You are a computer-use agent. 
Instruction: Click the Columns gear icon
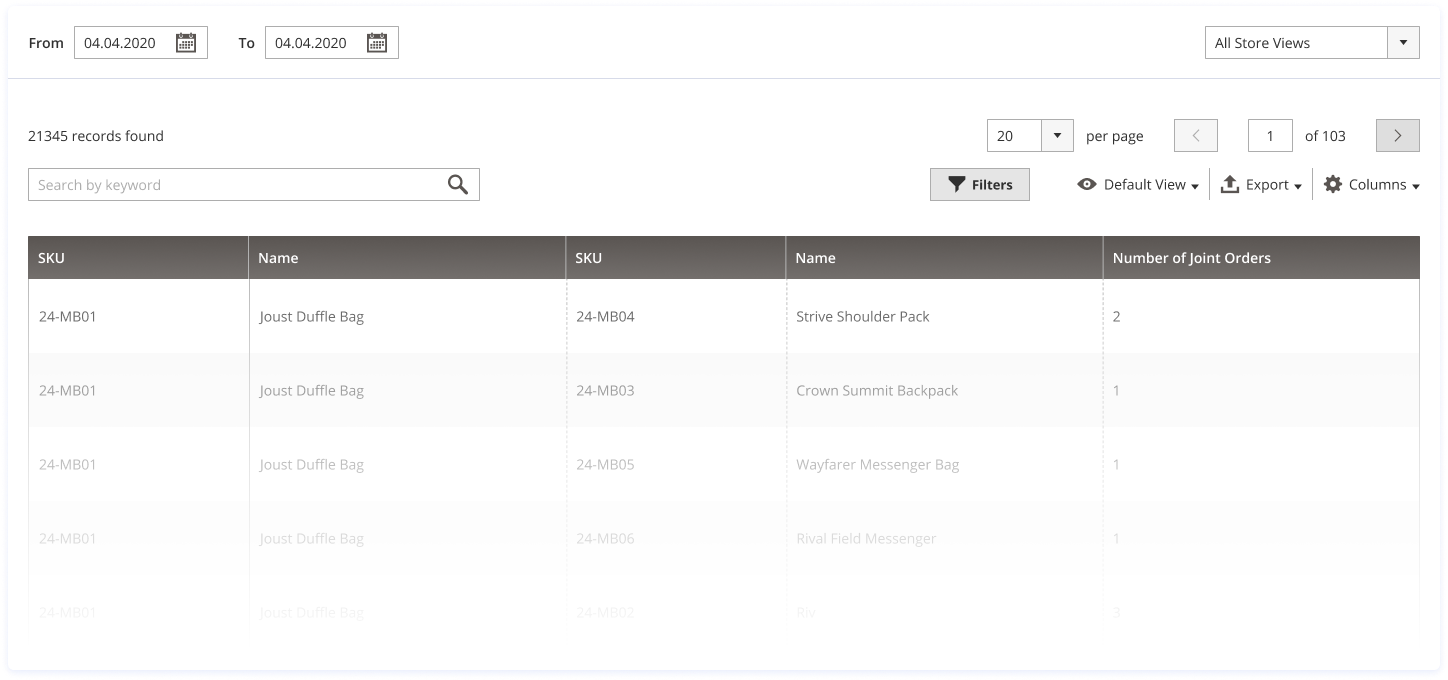click(x=1333, y=185)
